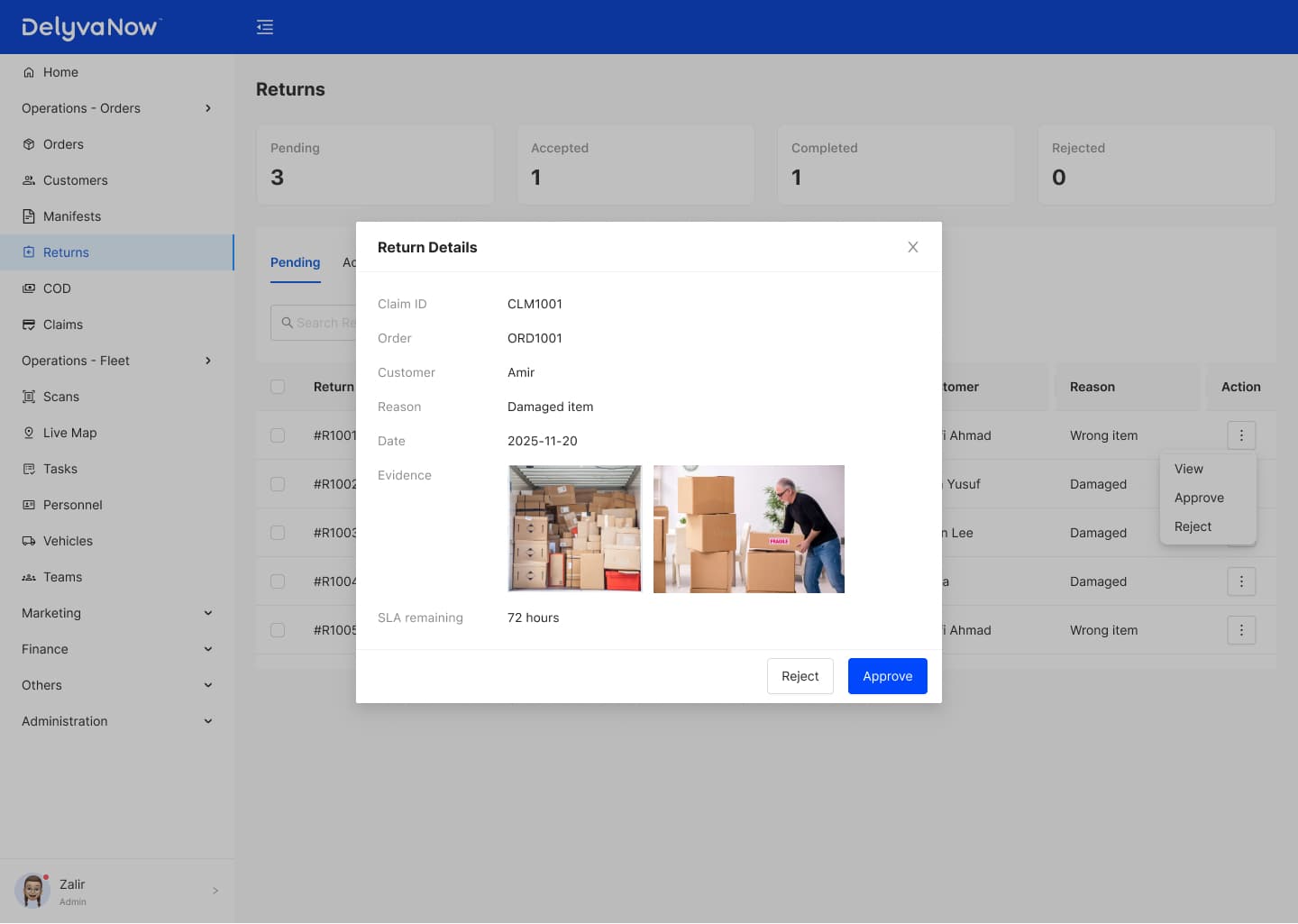Expand the Finance menu group
This screenshot has height=924, width=1298.
point(117,649)
